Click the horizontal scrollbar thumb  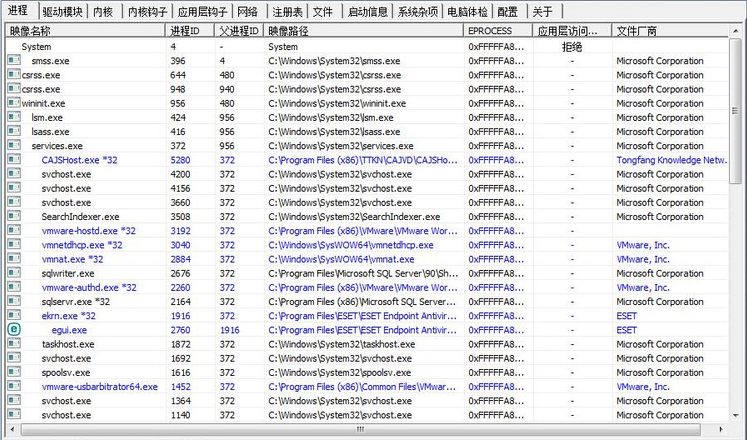click(361, 429)
